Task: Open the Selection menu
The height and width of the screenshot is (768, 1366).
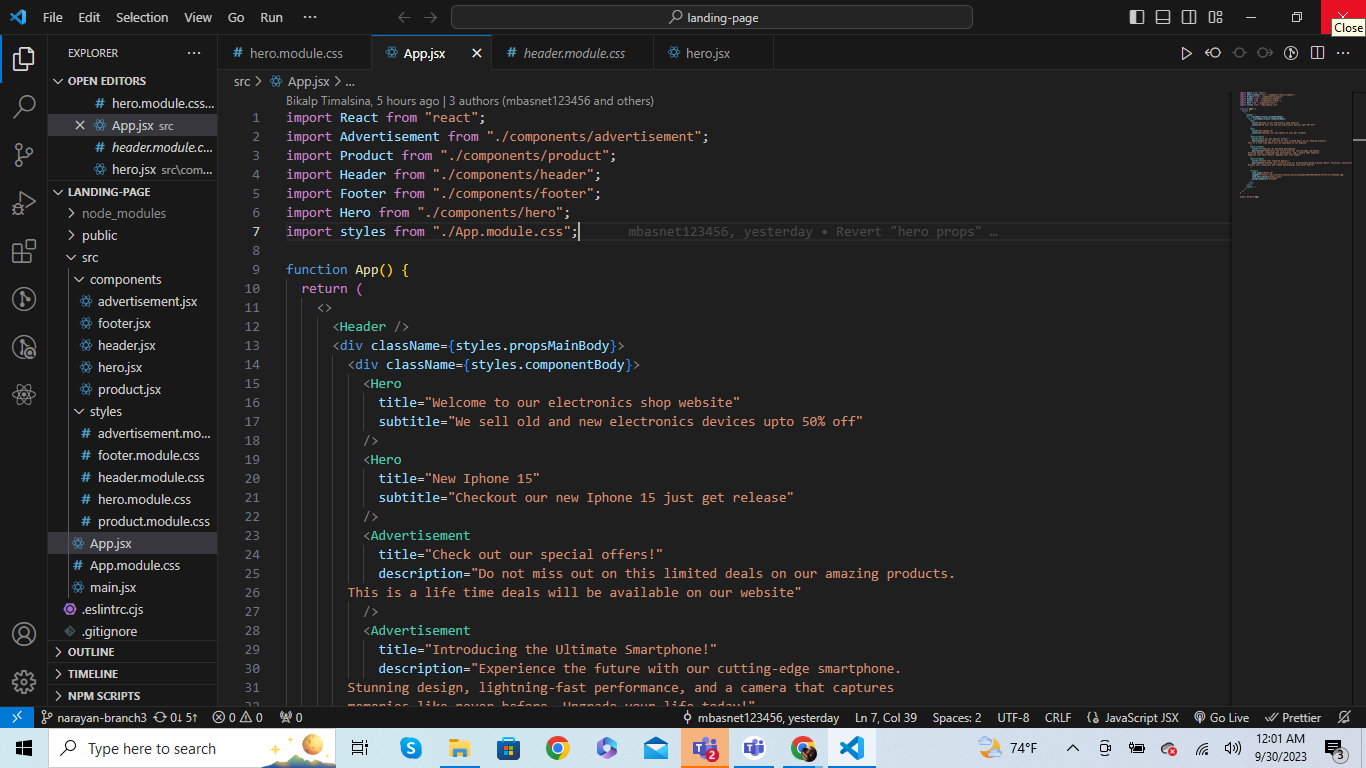Action: tap(142, 17)
